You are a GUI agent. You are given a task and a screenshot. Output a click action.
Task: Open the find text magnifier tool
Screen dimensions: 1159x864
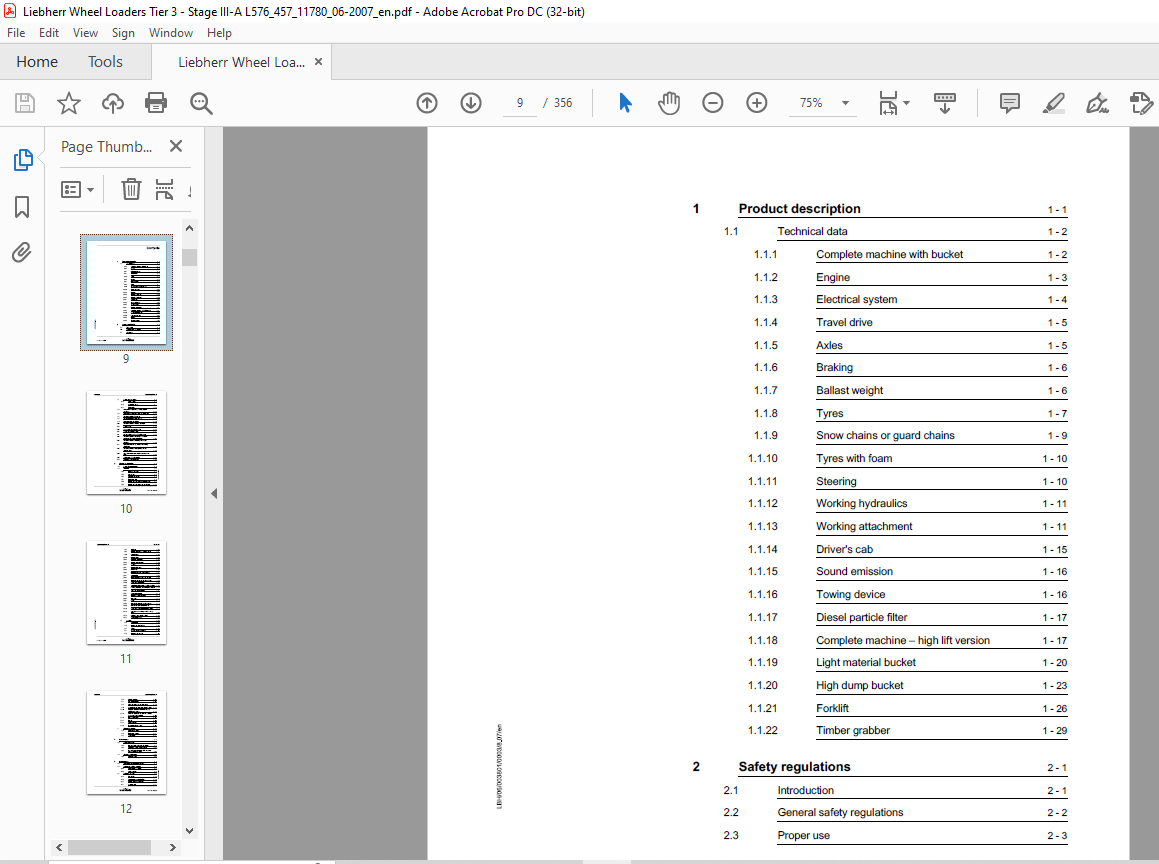point(200,103)
